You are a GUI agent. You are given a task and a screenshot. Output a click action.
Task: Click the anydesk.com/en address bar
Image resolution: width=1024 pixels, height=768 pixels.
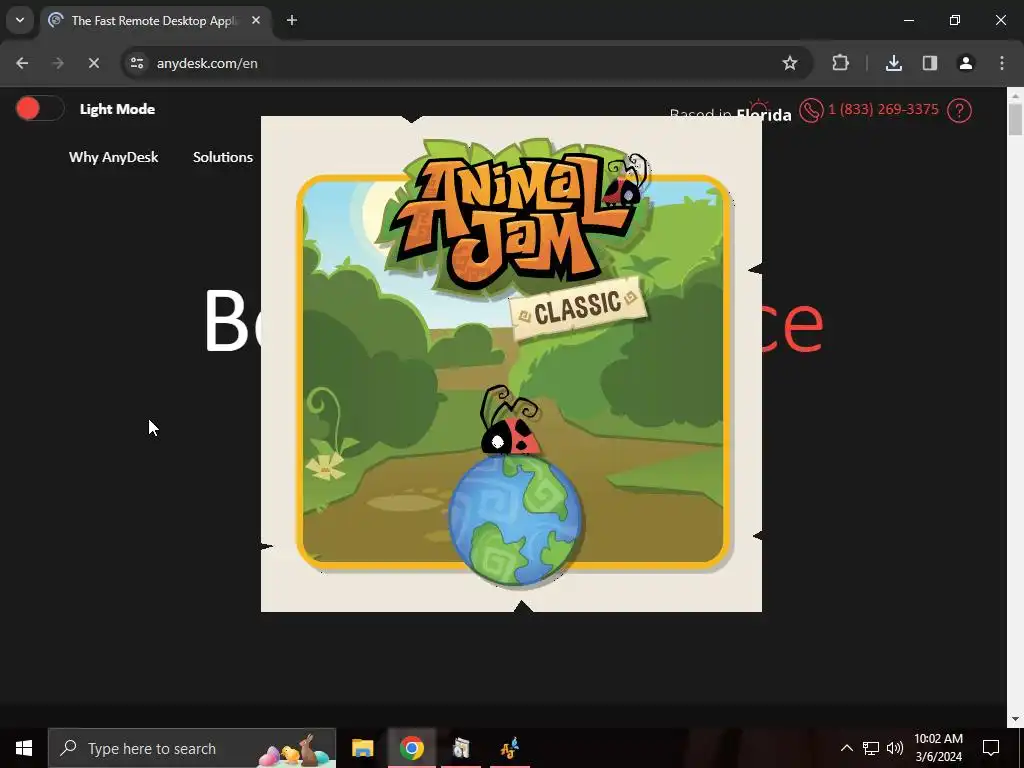(467, 63)
